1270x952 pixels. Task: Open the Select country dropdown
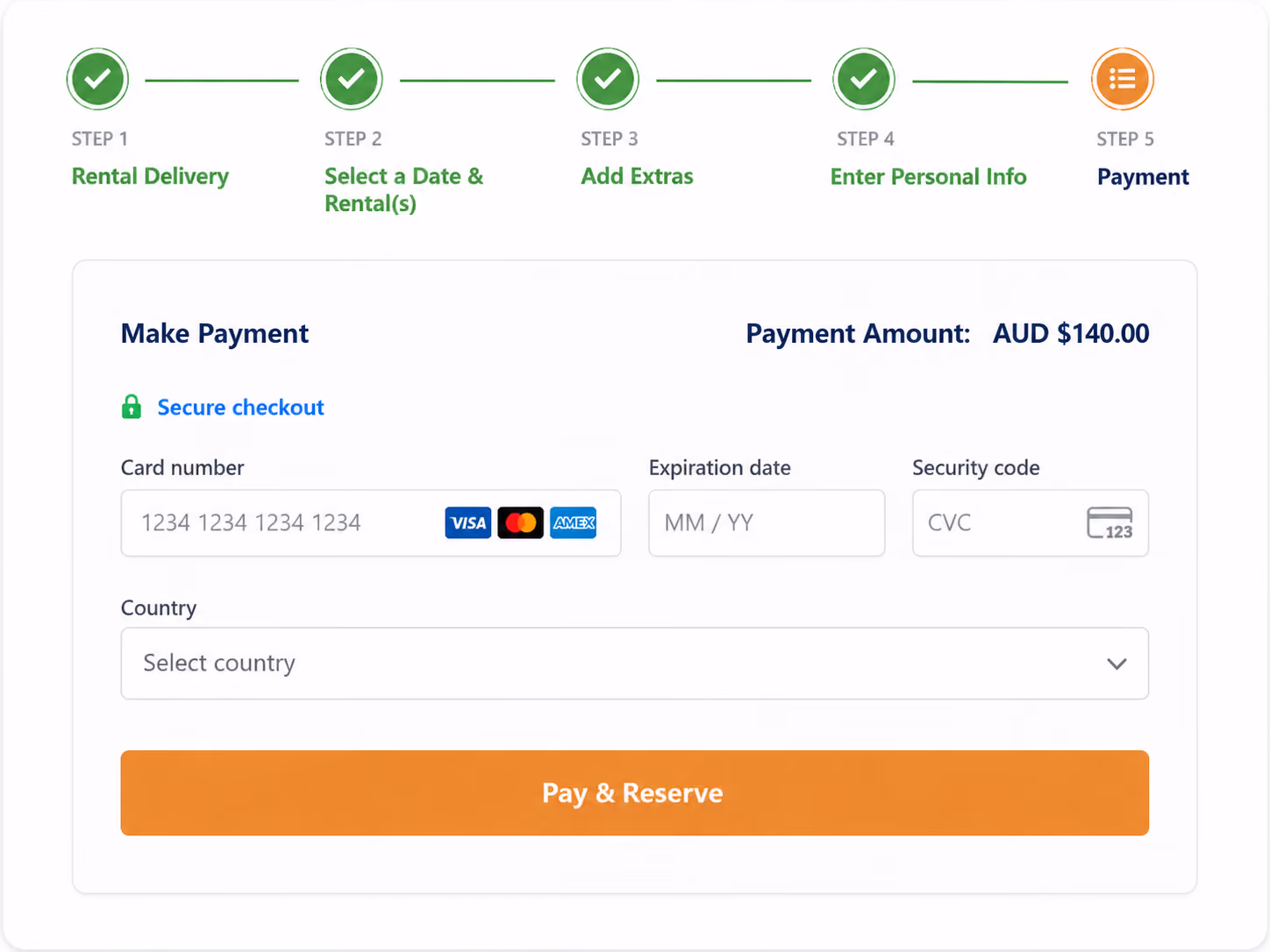pos(635,664)
